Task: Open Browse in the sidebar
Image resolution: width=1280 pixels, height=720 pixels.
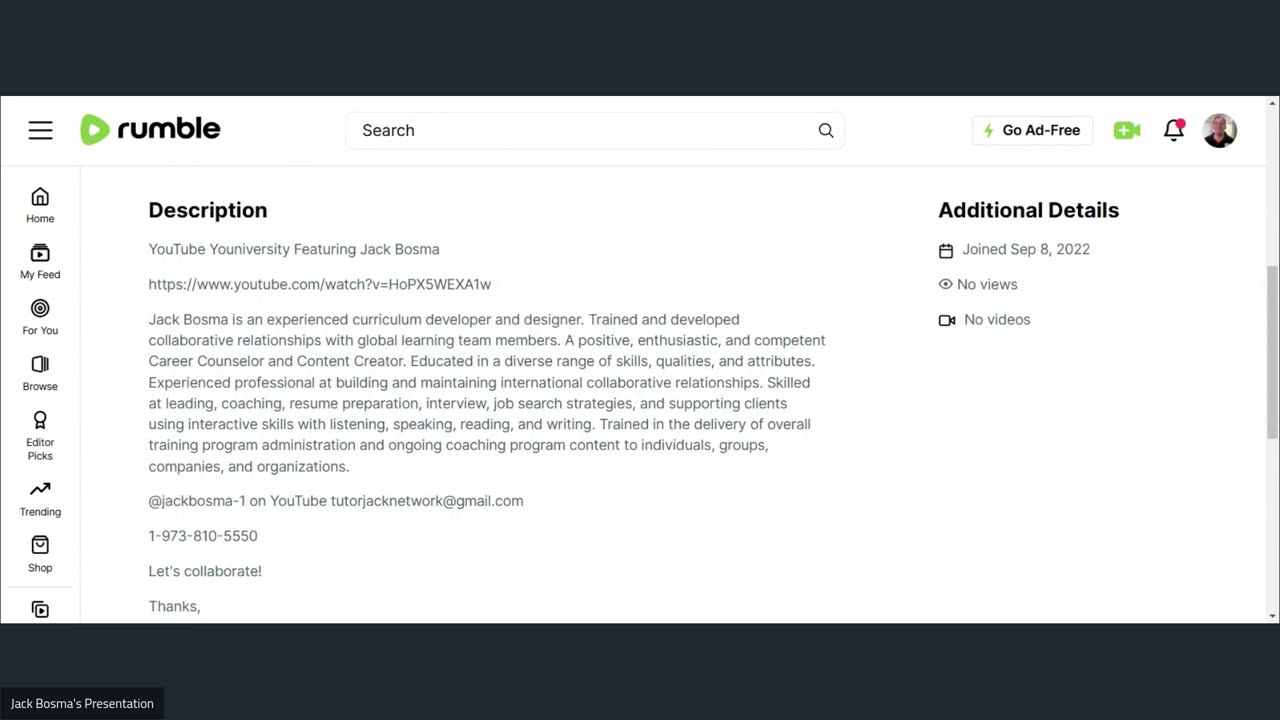Action: [x=40, y=373]
